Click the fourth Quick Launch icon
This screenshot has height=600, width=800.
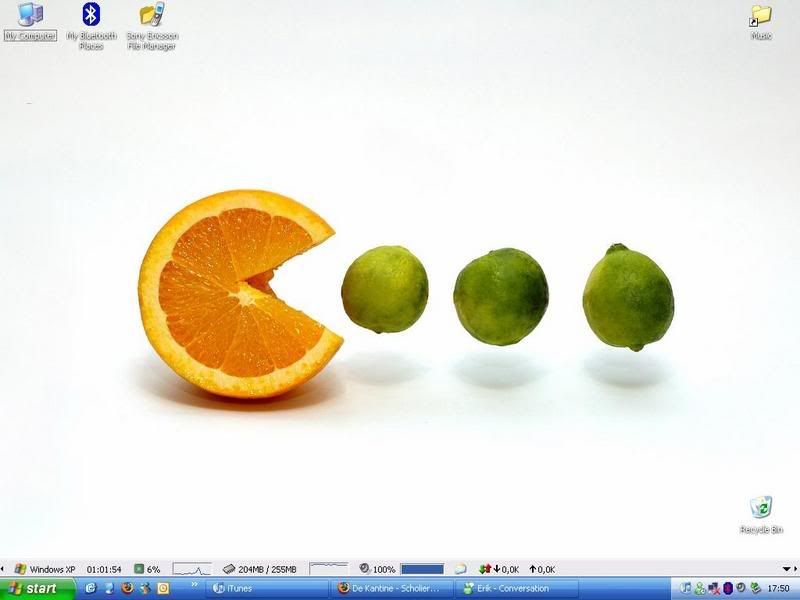click(x=145, y=588)
